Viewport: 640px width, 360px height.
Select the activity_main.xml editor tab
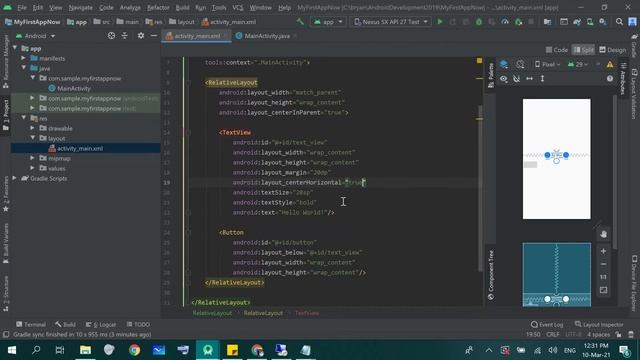(x=196, y=36)
